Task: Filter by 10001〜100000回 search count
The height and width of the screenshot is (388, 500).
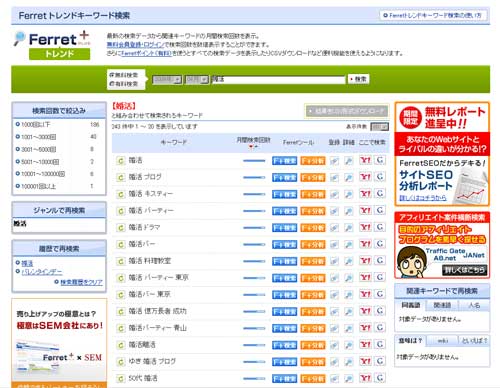Action: pyautogui.click(x=42, y=174)
